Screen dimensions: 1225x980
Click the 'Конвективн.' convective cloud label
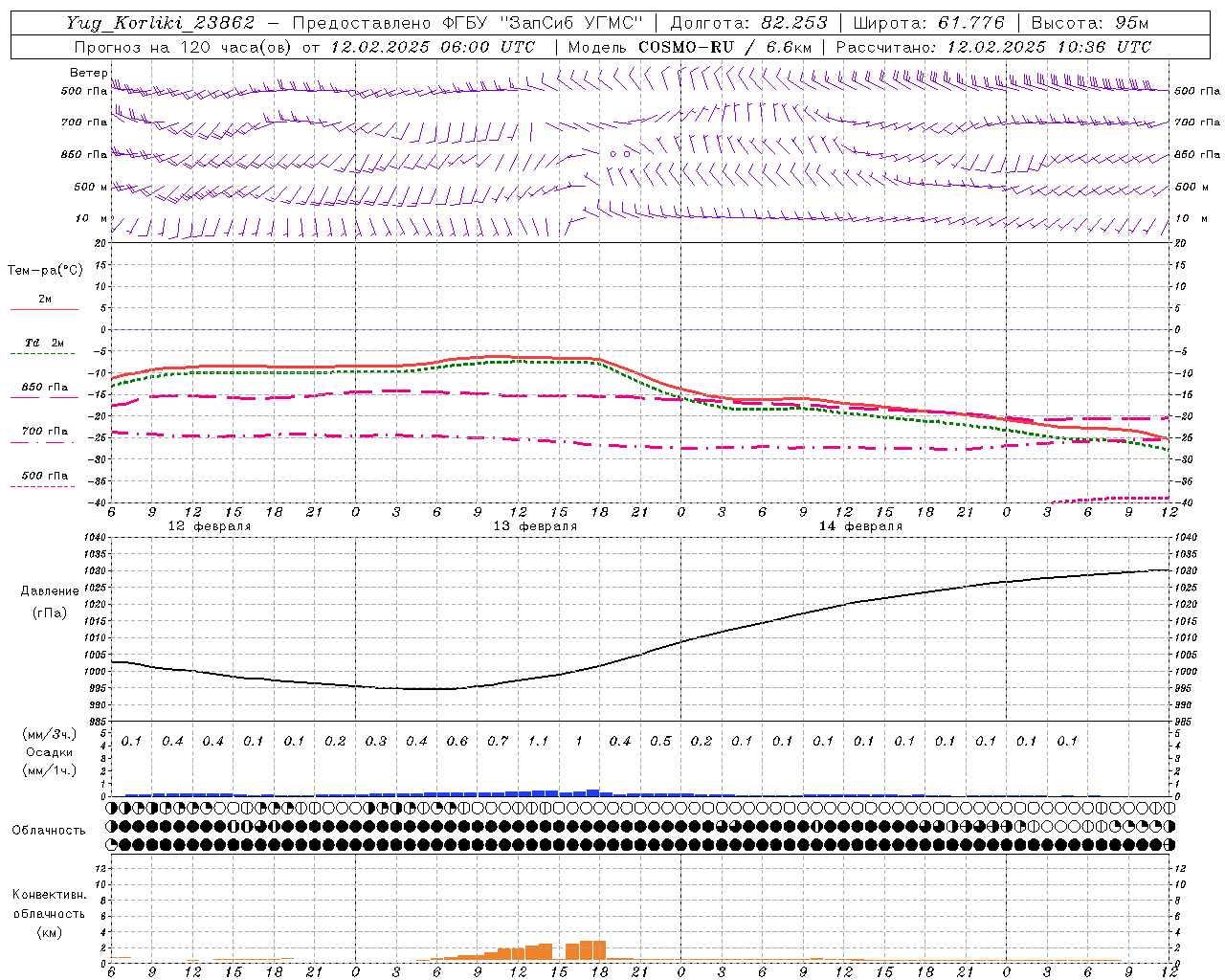[x=49, y=895]
